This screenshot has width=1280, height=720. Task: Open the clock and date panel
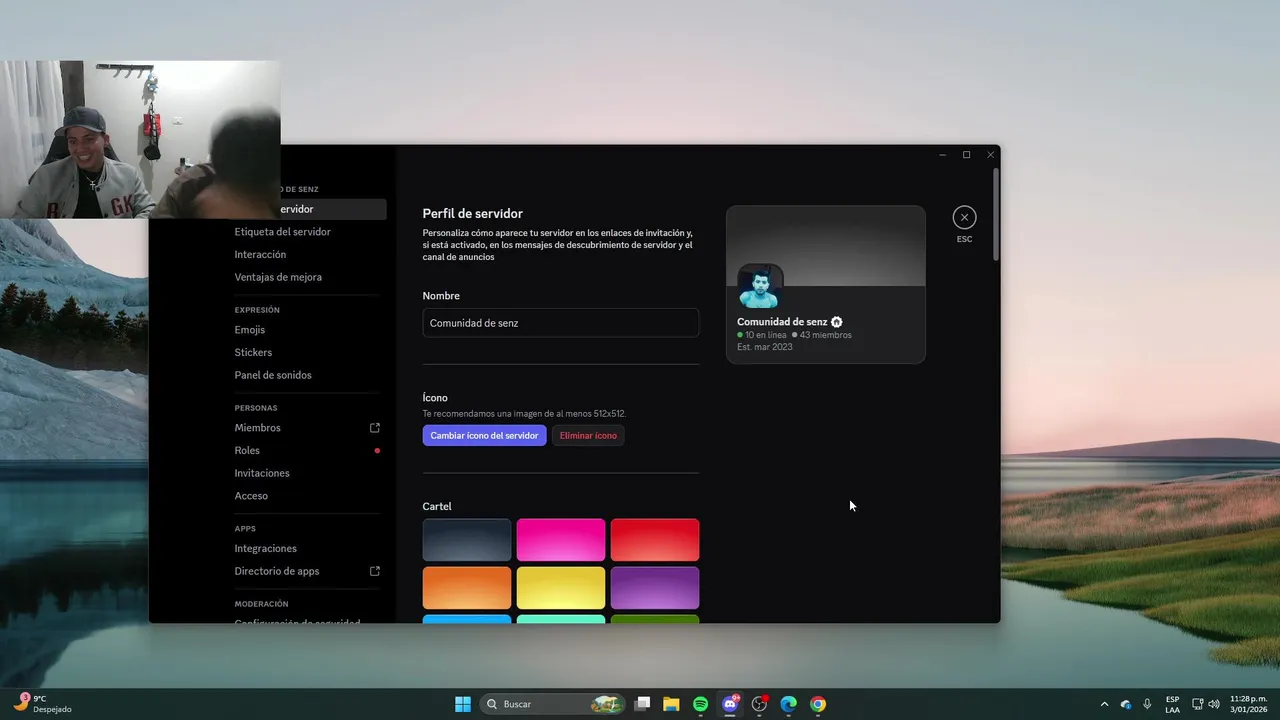tap(1248, 704)
